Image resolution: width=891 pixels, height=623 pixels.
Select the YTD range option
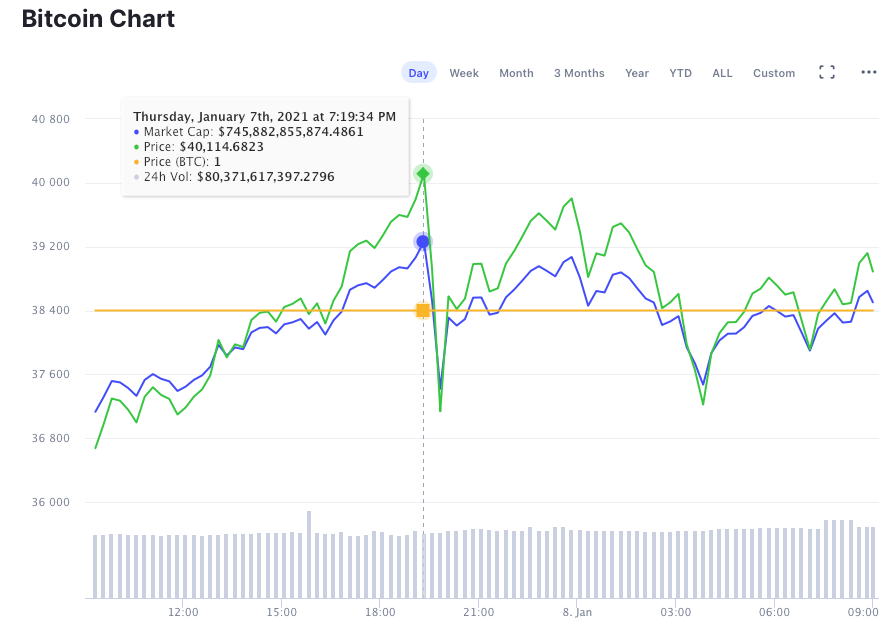(x=680, y=73)
